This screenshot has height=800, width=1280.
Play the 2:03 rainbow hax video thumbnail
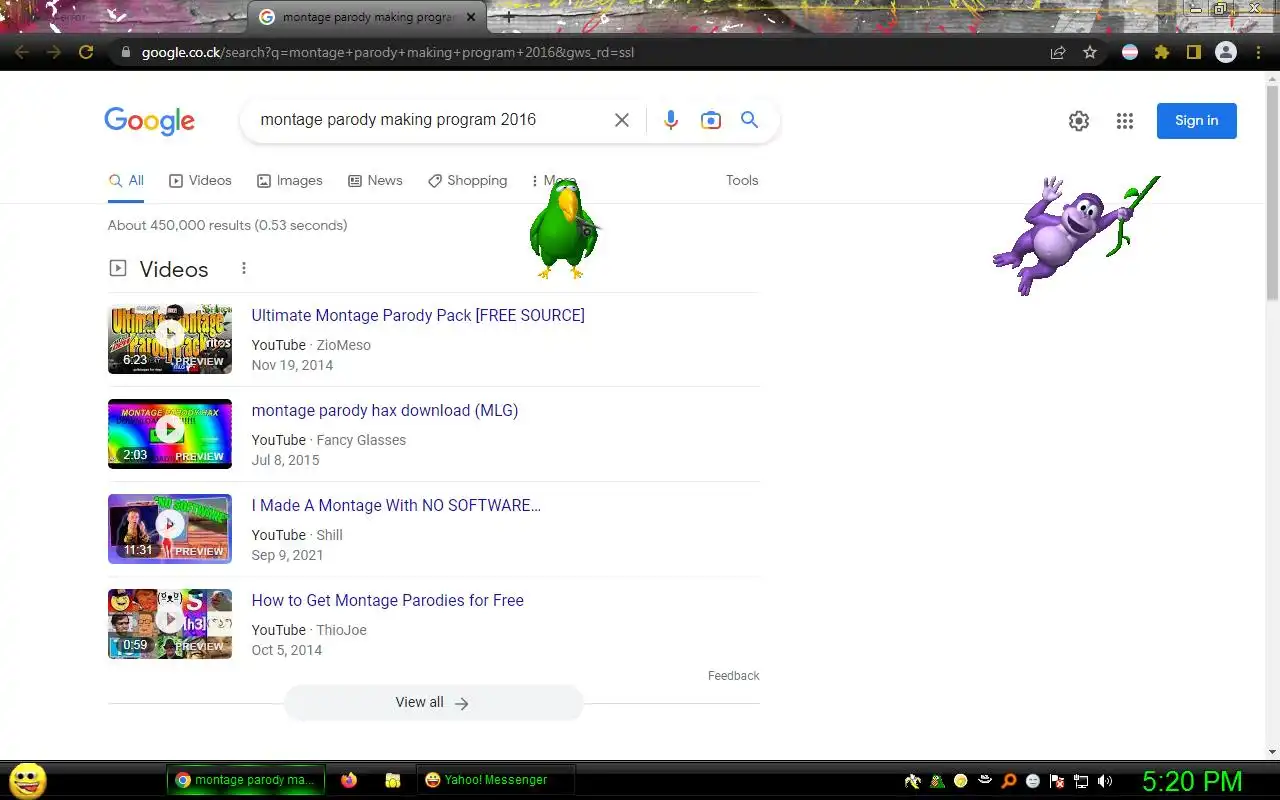pyautogui.click(x=170, y=434)
